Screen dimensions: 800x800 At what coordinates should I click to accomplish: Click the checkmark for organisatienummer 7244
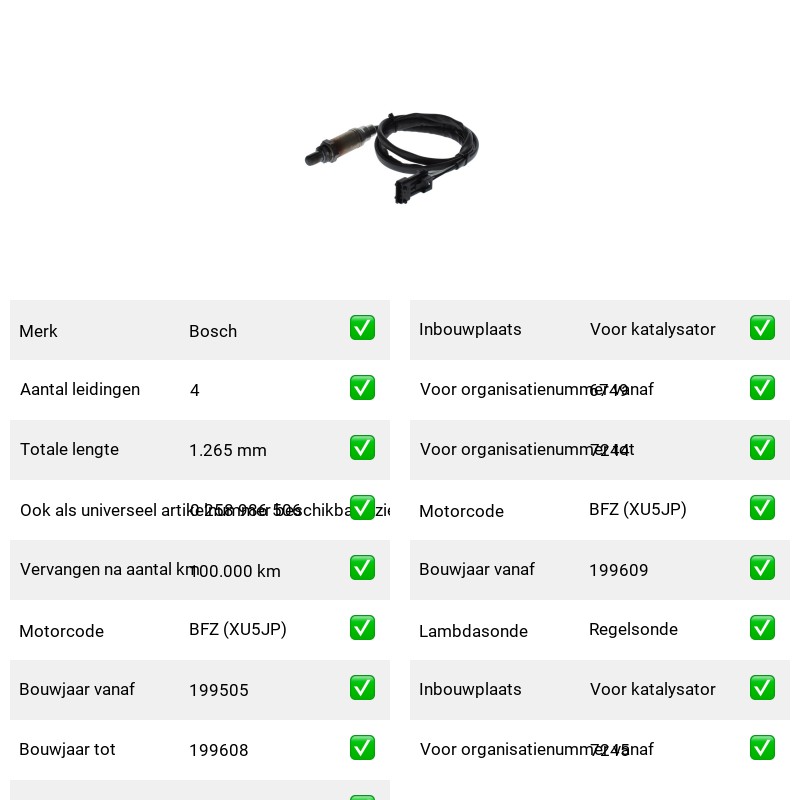coord(762,447)
